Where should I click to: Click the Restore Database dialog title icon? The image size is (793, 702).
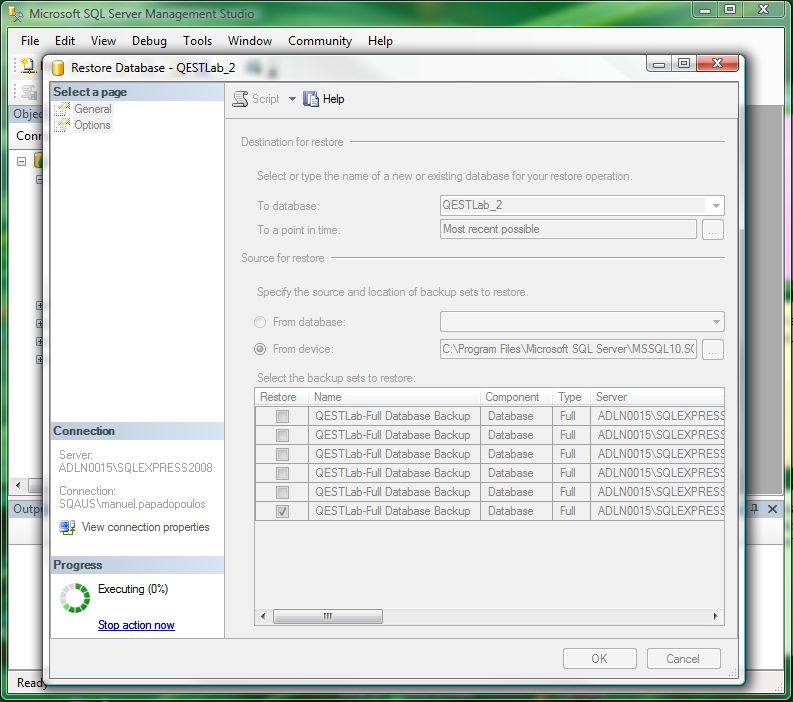coord(58,68)
